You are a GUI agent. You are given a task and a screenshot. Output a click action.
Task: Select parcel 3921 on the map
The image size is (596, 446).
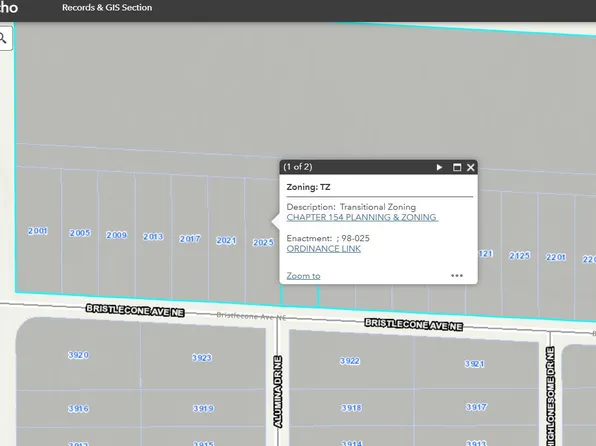pos(474,364)
